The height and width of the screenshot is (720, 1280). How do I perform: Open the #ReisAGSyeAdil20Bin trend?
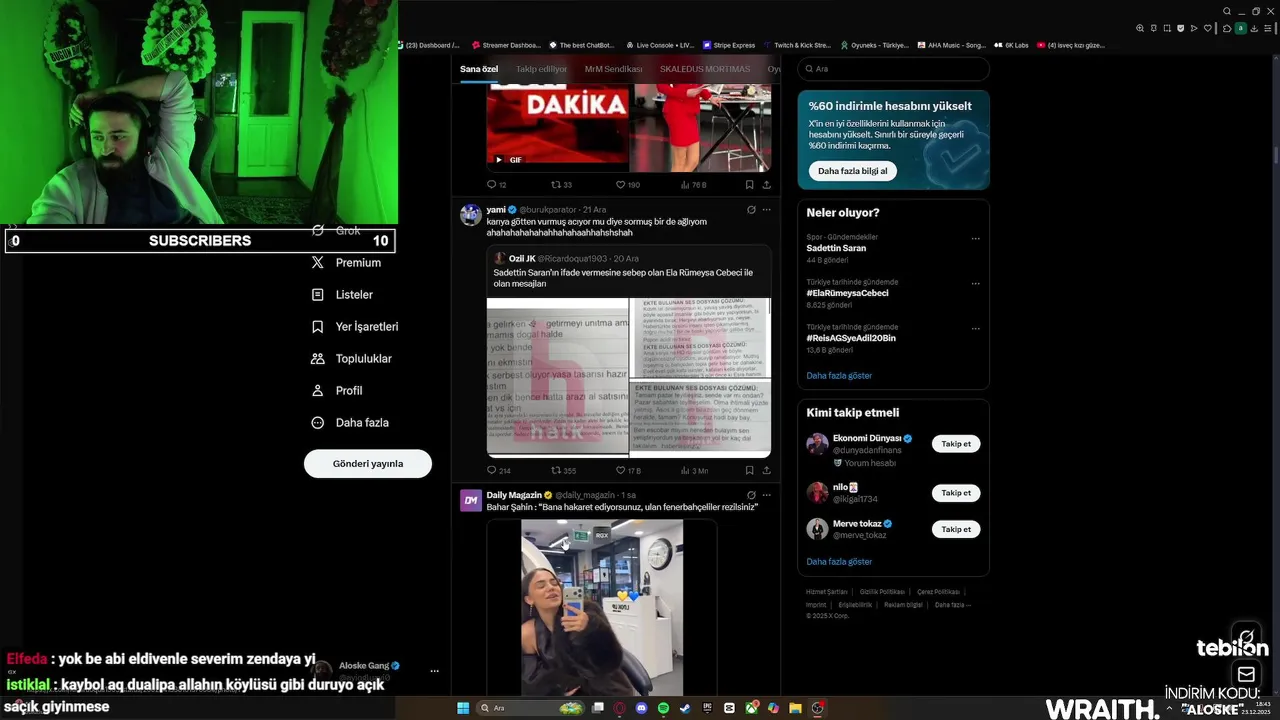pyautogui.click(x=851, y=338)
